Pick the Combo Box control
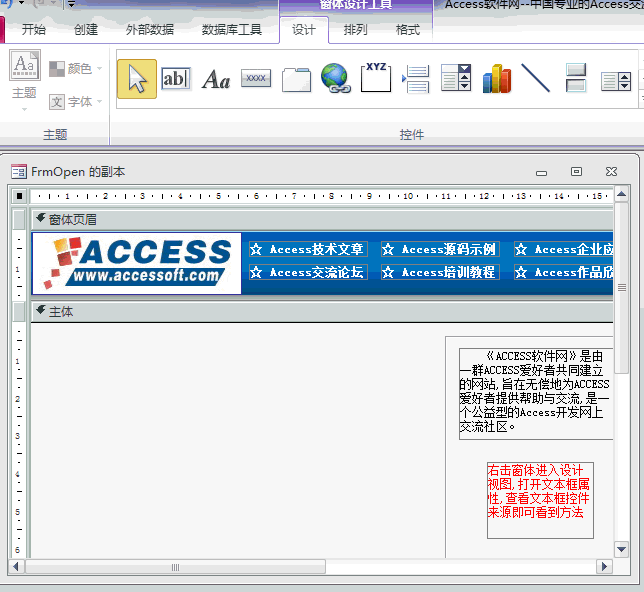 tap(455, 77)
